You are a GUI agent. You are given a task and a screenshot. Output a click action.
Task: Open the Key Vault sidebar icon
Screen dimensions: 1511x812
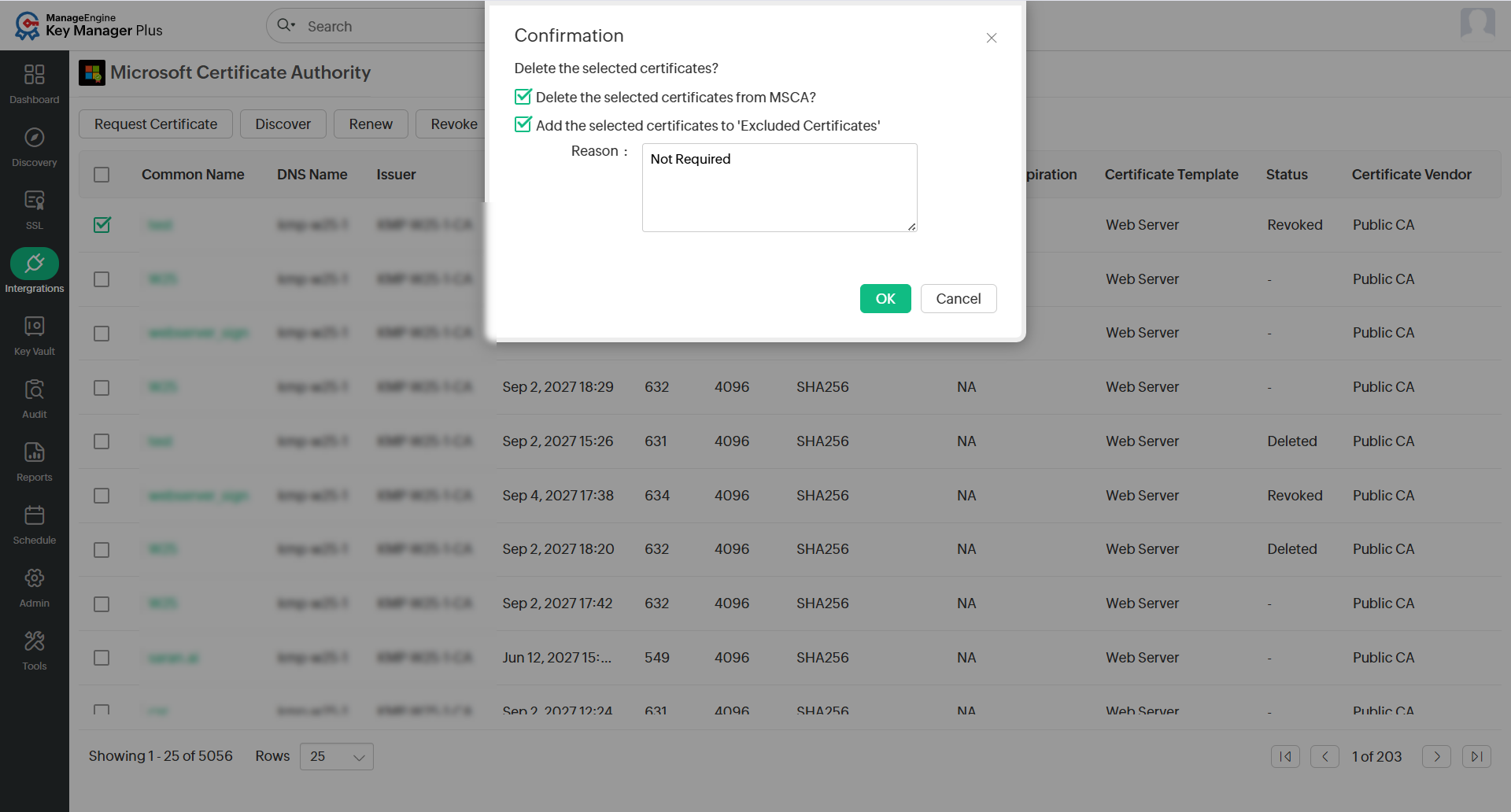point(35,327)
